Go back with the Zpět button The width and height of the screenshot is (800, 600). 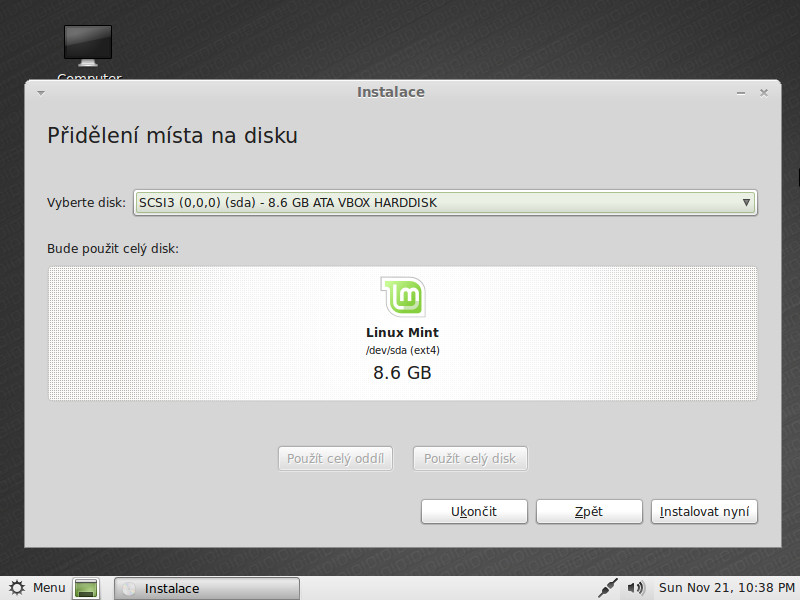coord(589,512)
